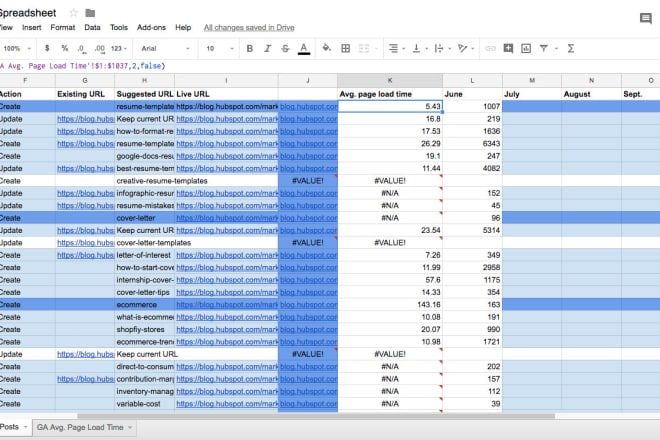Click the insert comment icon
The width and height of the screenshot is (660, 440).
click(508, 48)
